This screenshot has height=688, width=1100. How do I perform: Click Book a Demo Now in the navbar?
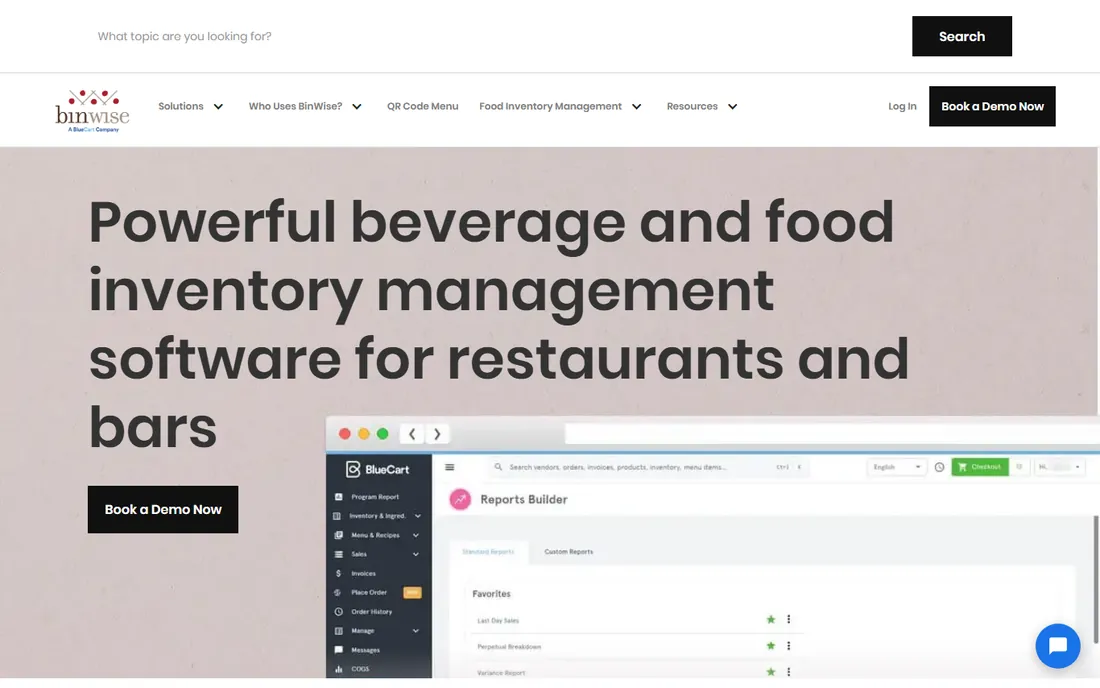(x=992, y=107)
